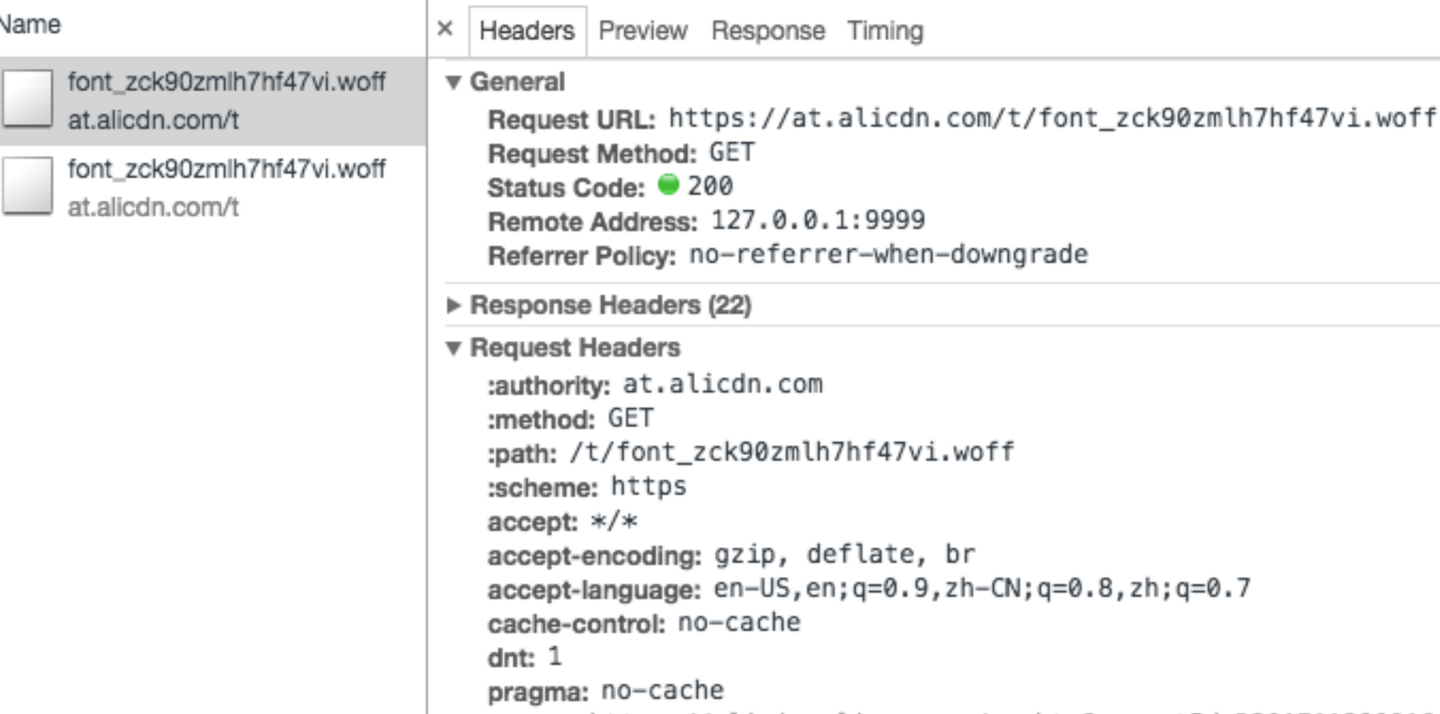
Task: Click the second woff request file icon
Action: pyautogui.click(x=27, y=187)
